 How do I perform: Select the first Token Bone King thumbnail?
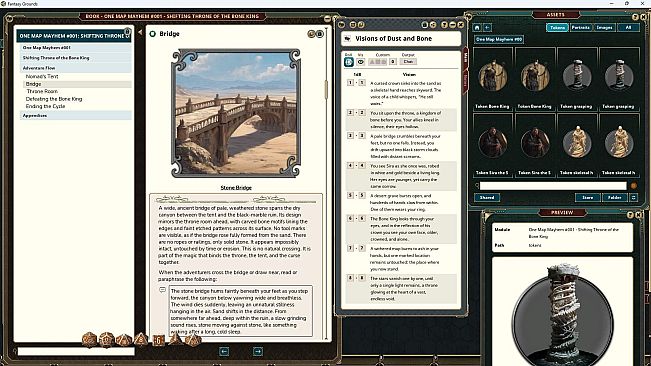click(x=492, y=78)
